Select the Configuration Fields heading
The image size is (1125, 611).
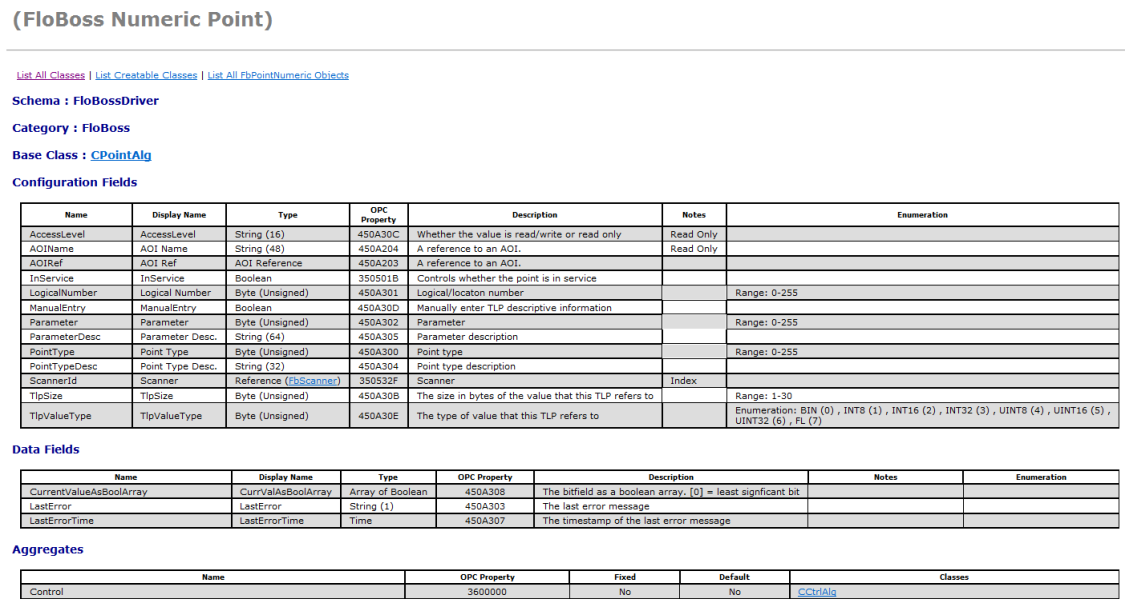click(x=75, y=182)
